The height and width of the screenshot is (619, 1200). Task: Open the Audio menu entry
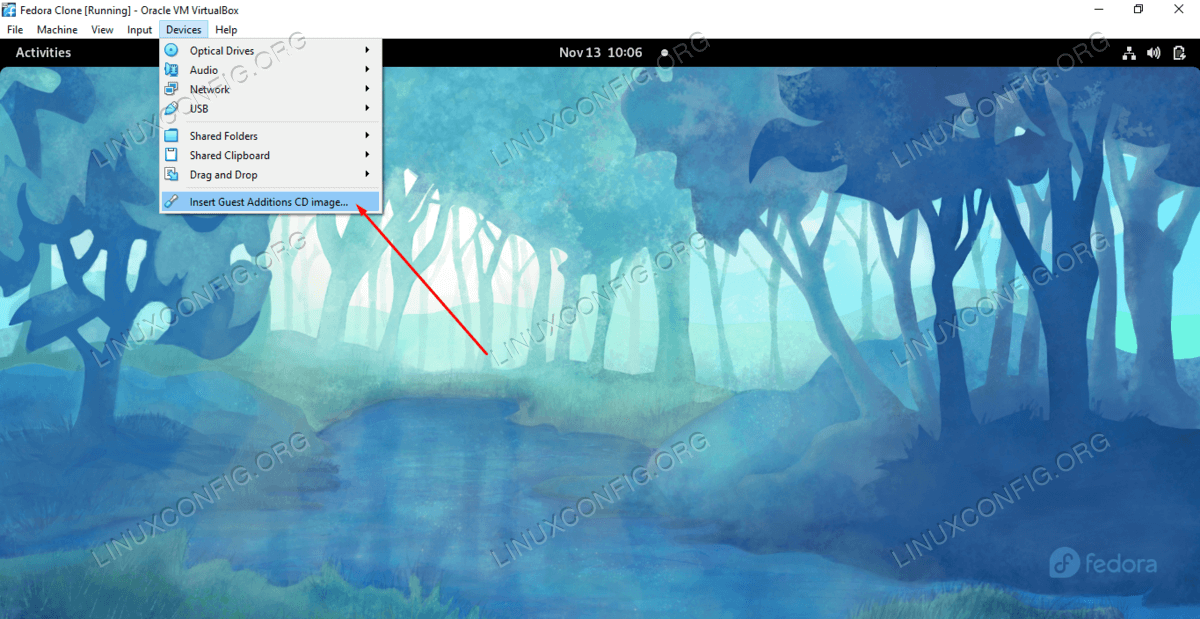(270, 70)
